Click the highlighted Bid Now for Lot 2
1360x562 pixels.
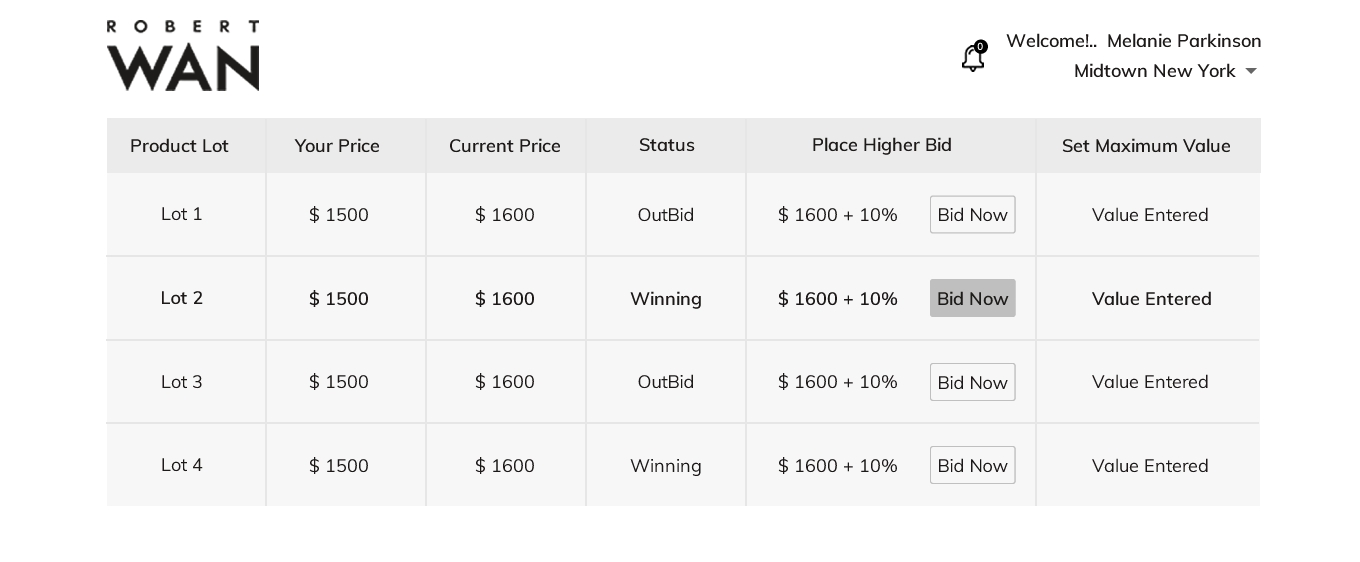point(972,298)
